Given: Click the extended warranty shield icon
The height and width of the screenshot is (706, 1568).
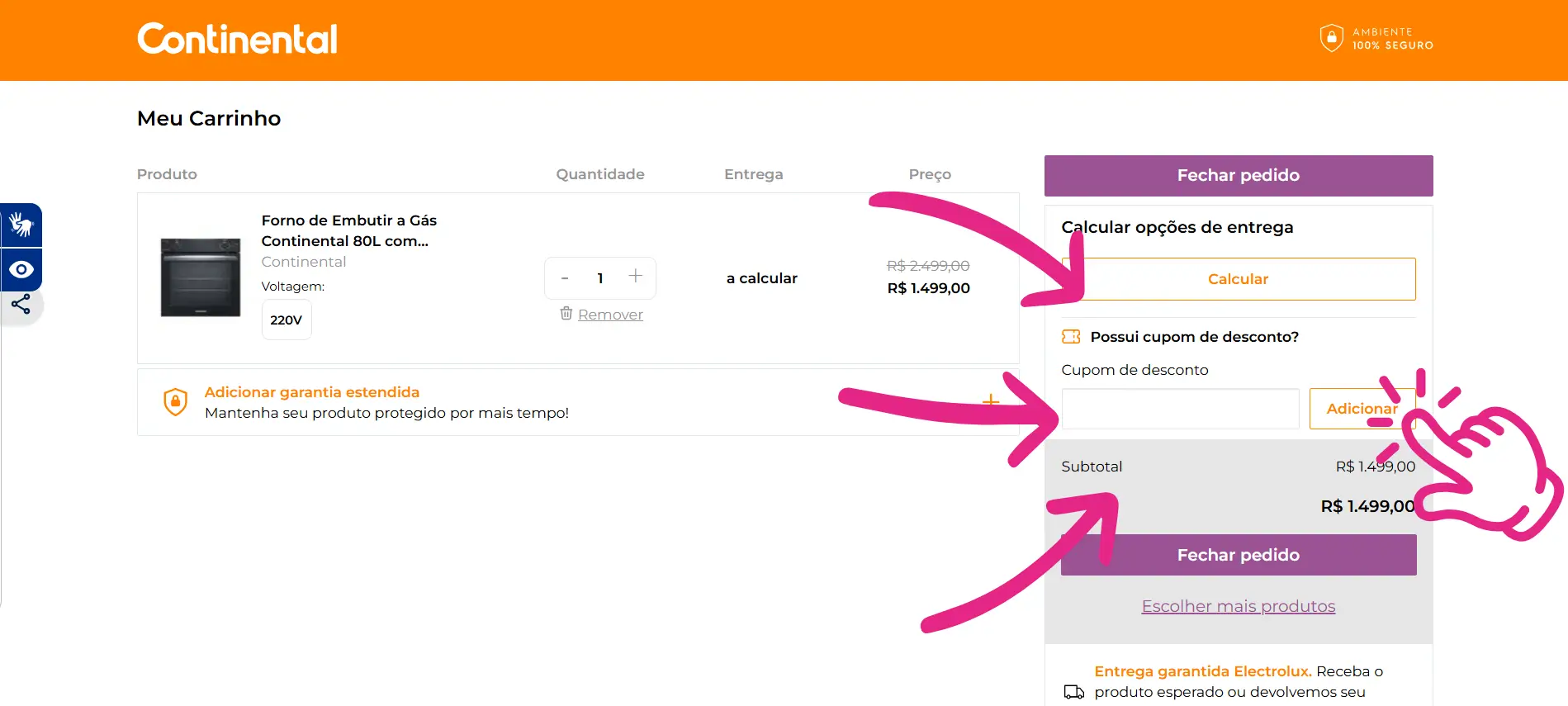Looking at the screenshot, I should (x=175, y=402).
